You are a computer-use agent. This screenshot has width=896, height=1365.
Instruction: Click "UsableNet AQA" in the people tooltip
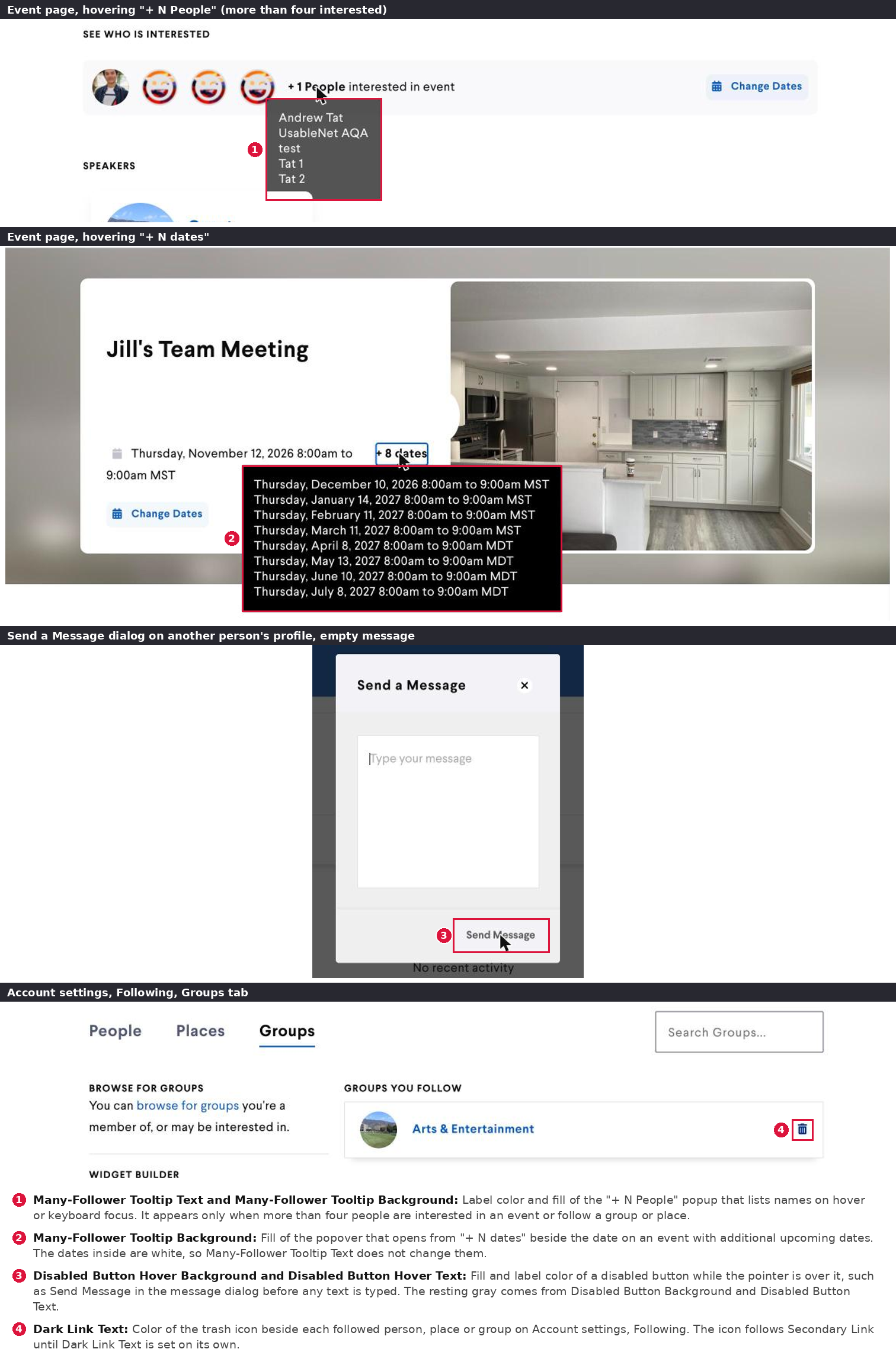(323, 133)
